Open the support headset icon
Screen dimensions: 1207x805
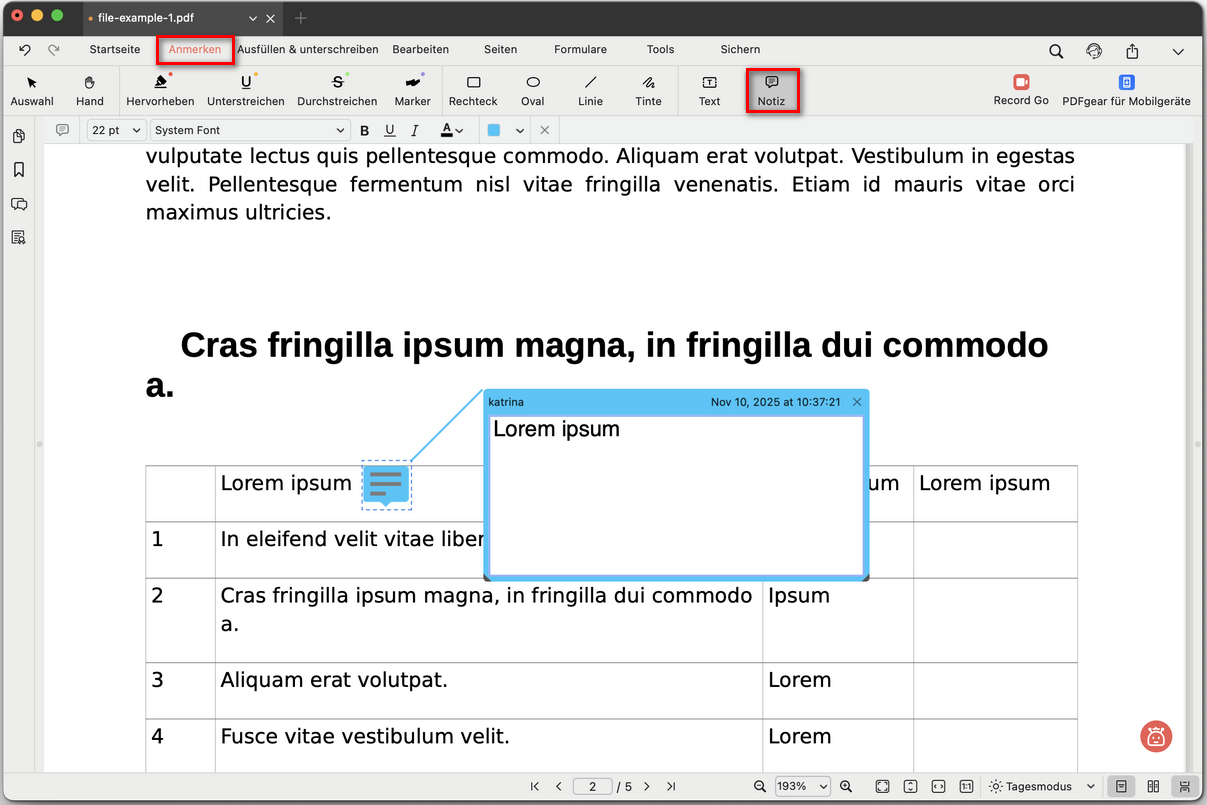coord(1094,51)
